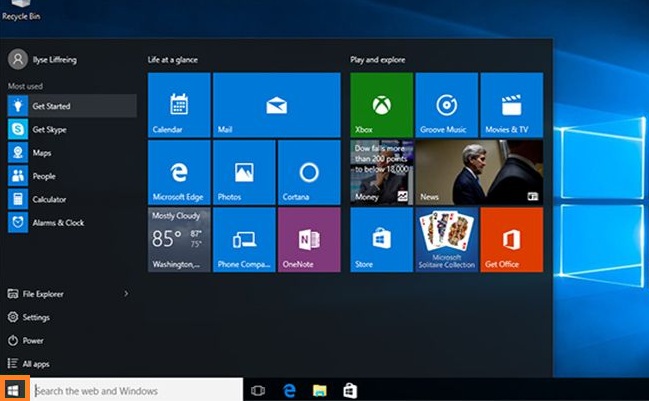Show All apps list
Viewport: 649px width, 401px height.
tap(29, 364)
